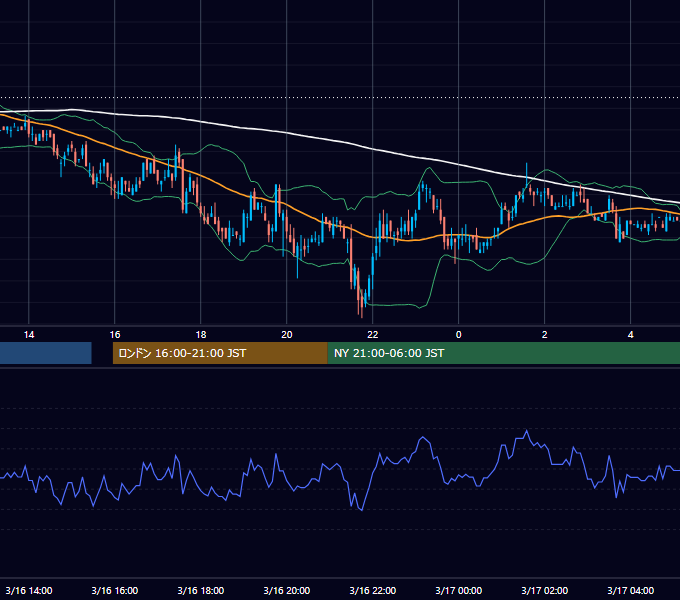Click the blue session bar before ロンドン
The height and width of the screenshot is (600, 680).
coord(46,353)
